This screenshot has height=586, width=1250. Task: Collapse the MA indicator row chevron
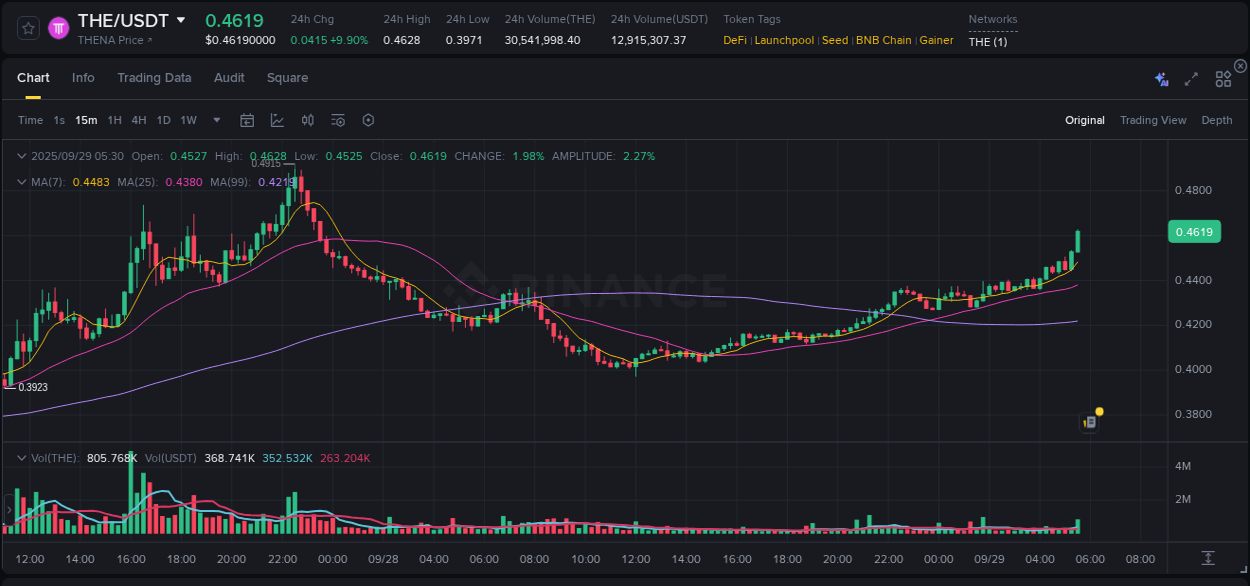pyautogui.click(x=22, y=181)
